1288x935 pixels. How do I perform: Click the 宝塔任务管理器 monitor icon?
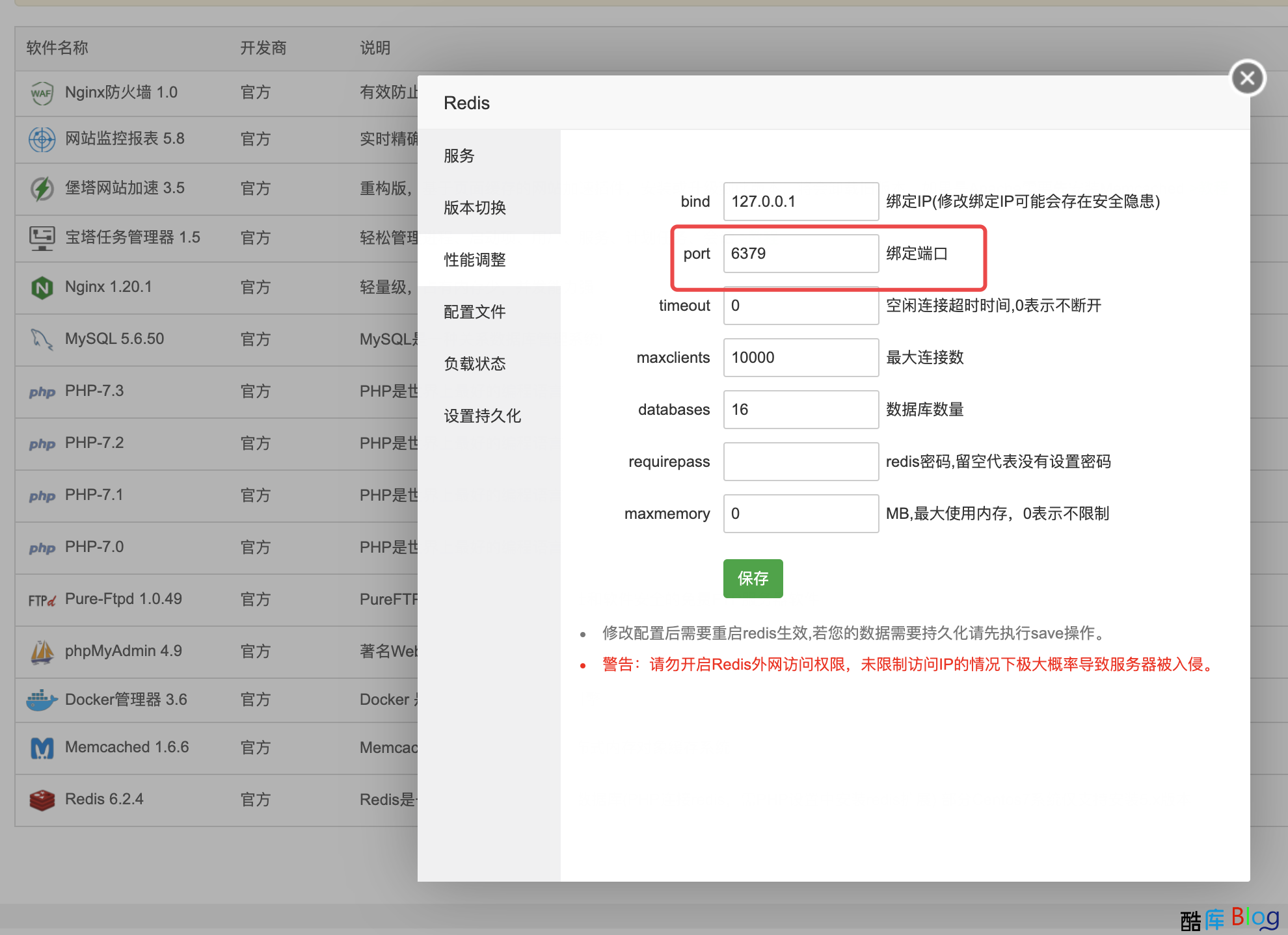(x=42, y=238)
